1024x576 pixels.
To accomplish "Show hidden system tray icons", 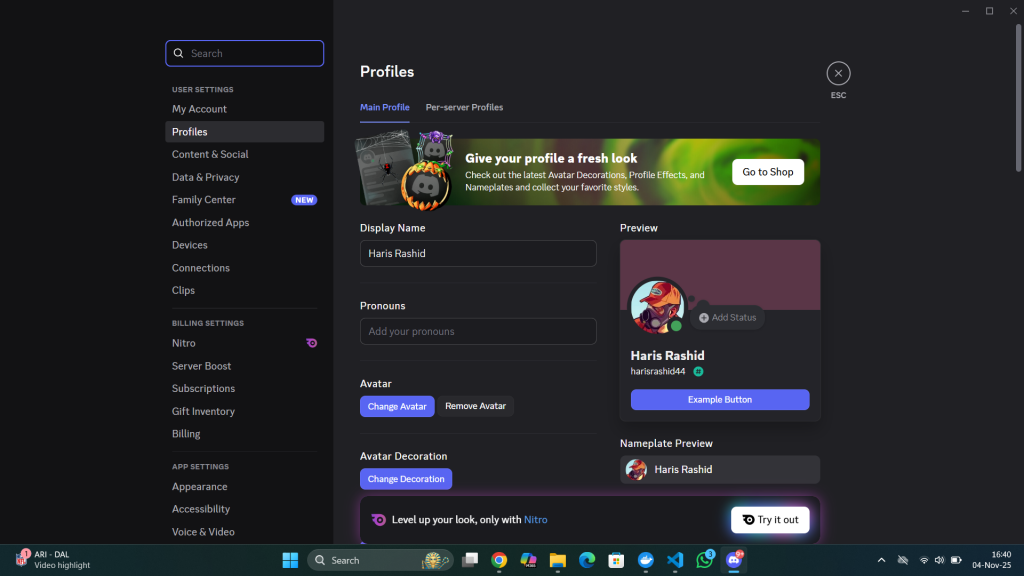I will point(881,560).
